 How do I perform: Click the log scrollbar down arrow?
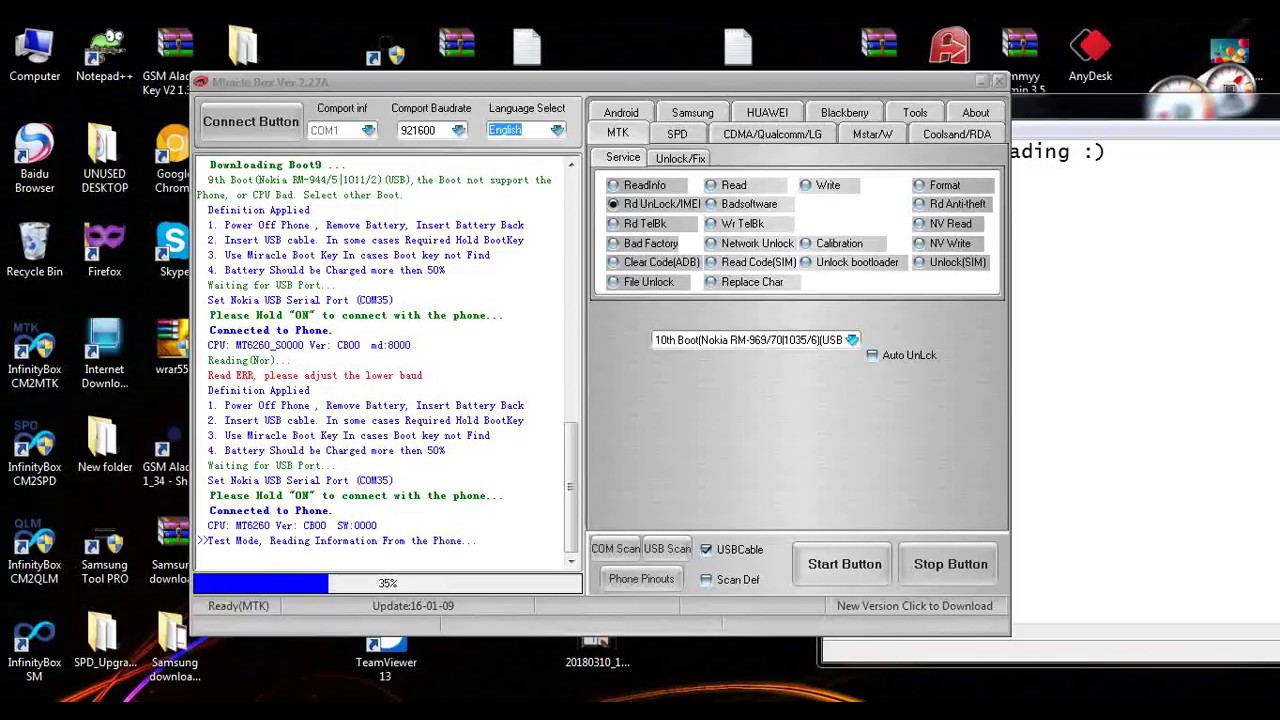pos(571,560)
